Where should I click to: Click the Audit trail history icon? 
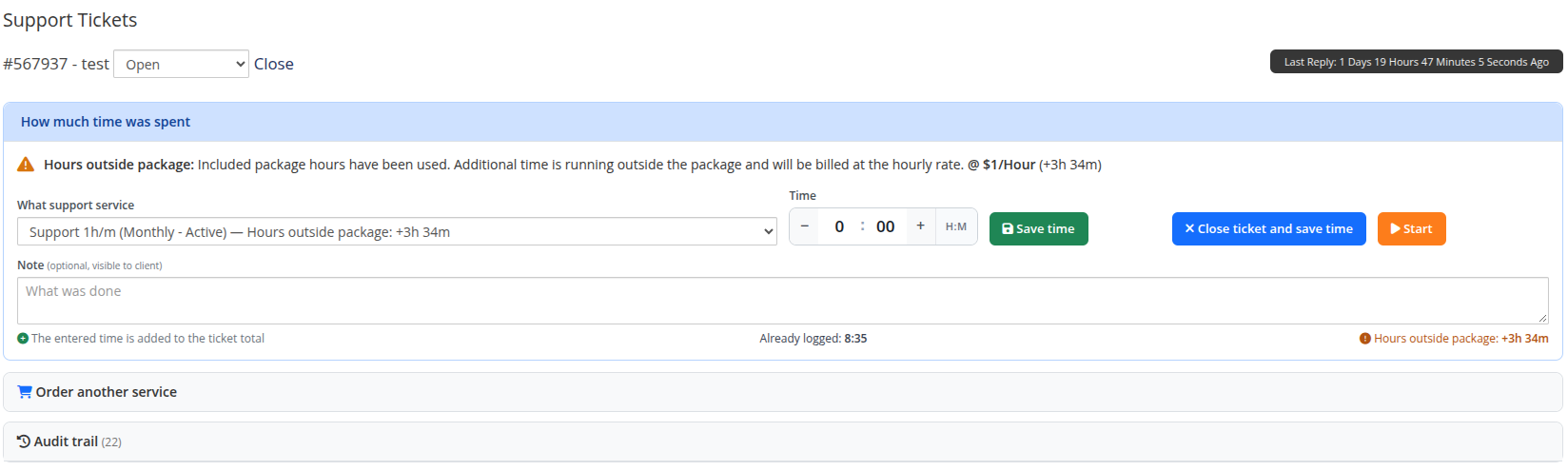pyautogui.click(x=24, y=442)
